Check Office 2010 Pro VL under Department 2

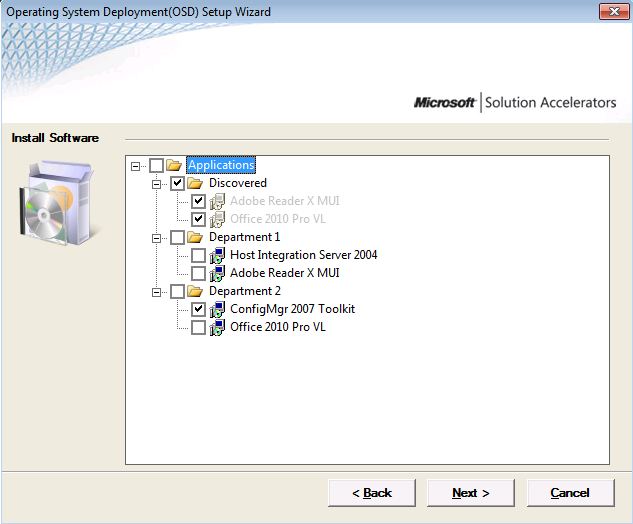(198, 327)
